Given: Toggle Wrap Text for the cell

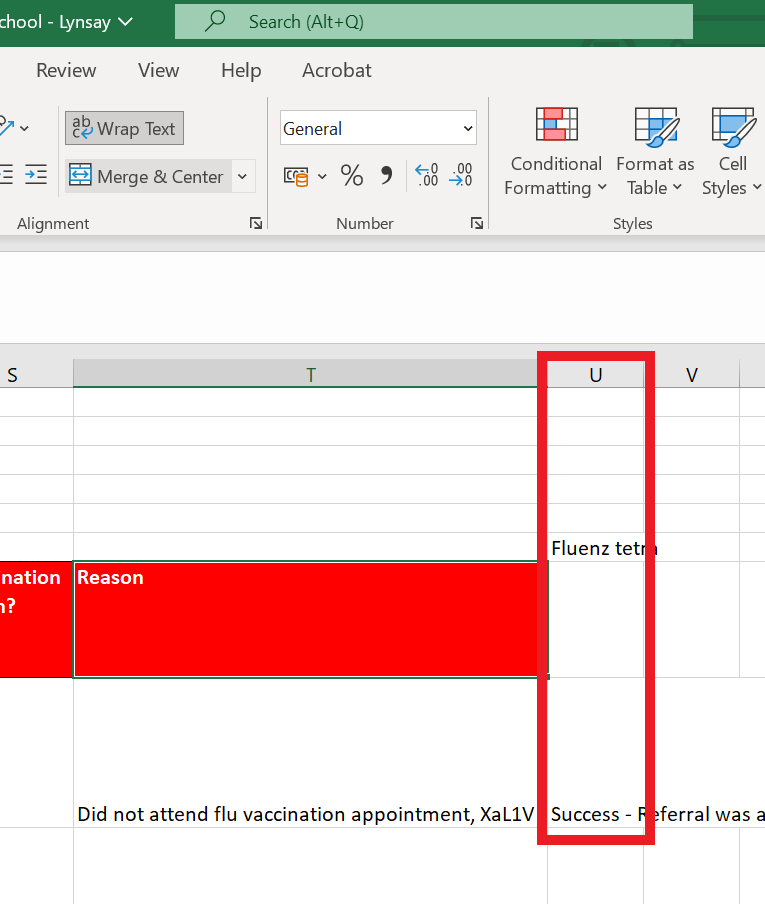Looking at the screenshot, I should 124,129.
